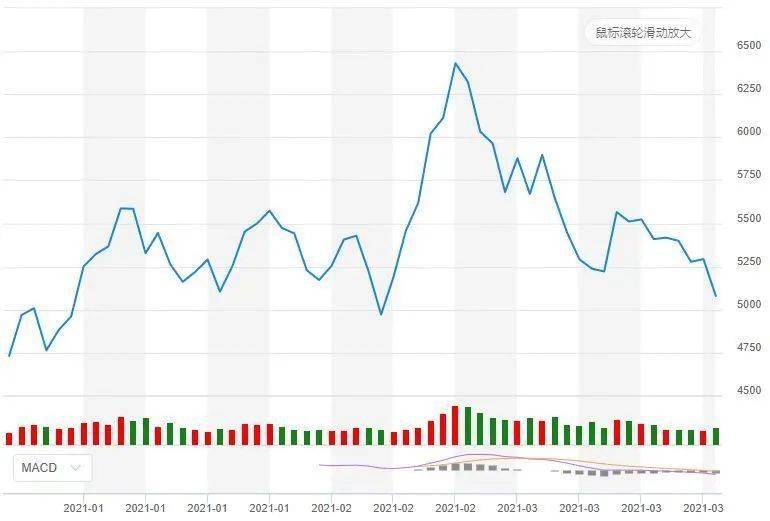The width and height of the screenshot is (770, 521).
Task: Click the 5750 y-axis label
Action: click(748, 174)
